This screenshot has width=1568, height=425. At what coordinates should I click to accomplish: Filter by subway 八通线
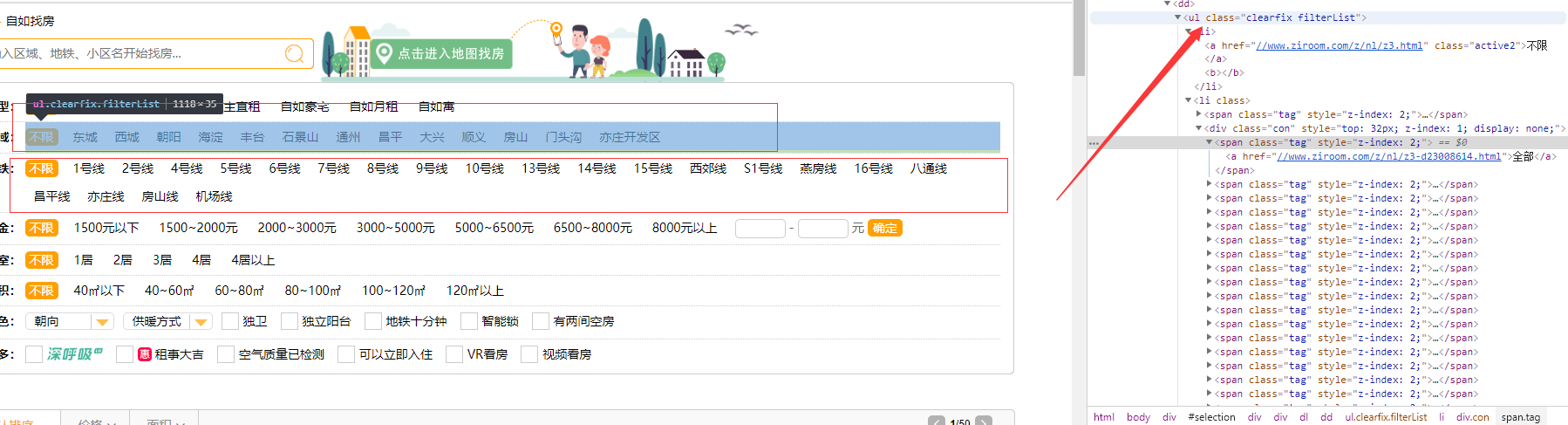pos(929,168)
